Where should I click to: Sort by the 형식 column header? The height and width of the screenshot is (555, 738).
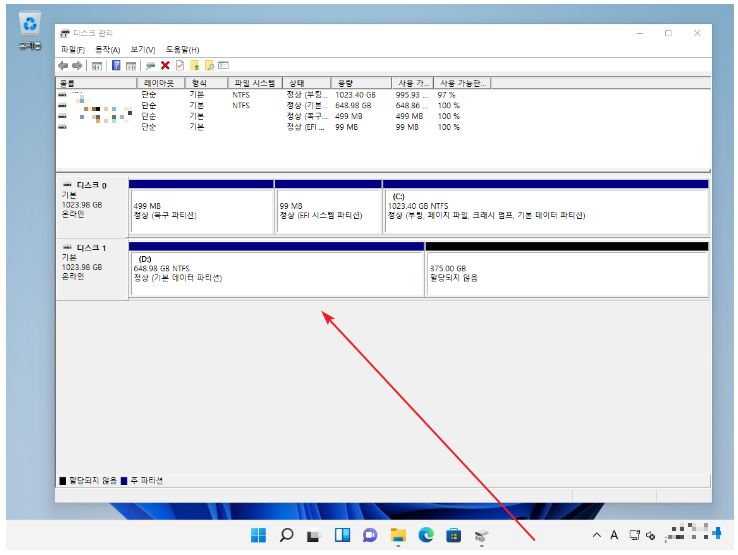tap(206, 83)
